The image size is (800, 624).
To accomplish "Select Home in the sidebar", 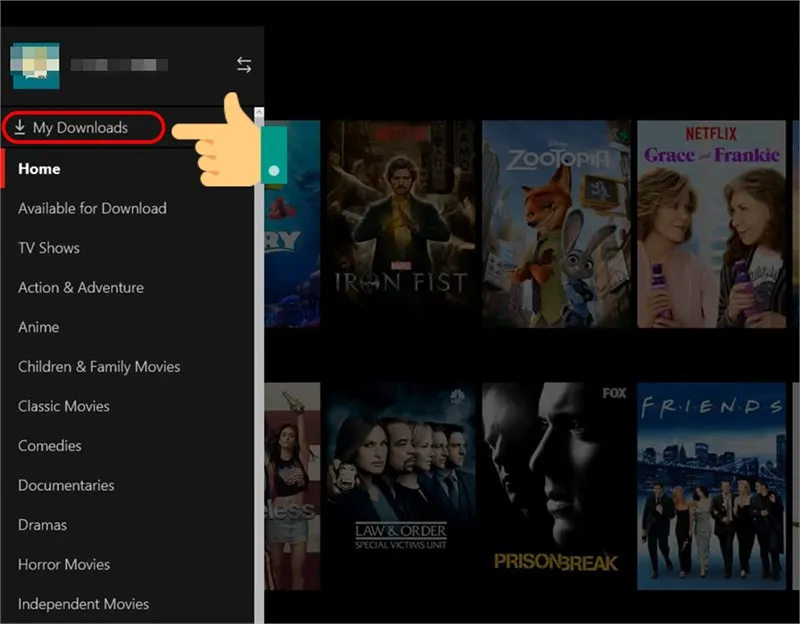I will 39,168.
